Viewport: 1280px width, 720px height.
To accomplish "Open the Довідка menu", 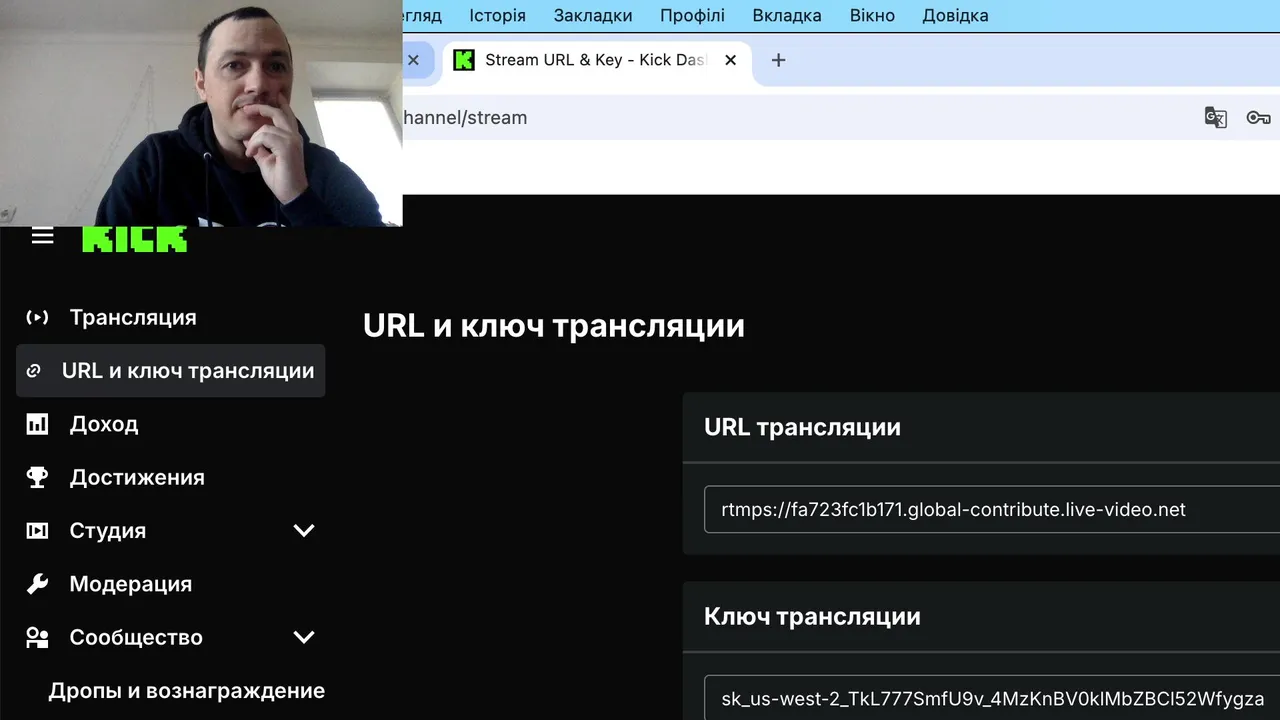I will (x=955, y=15).
